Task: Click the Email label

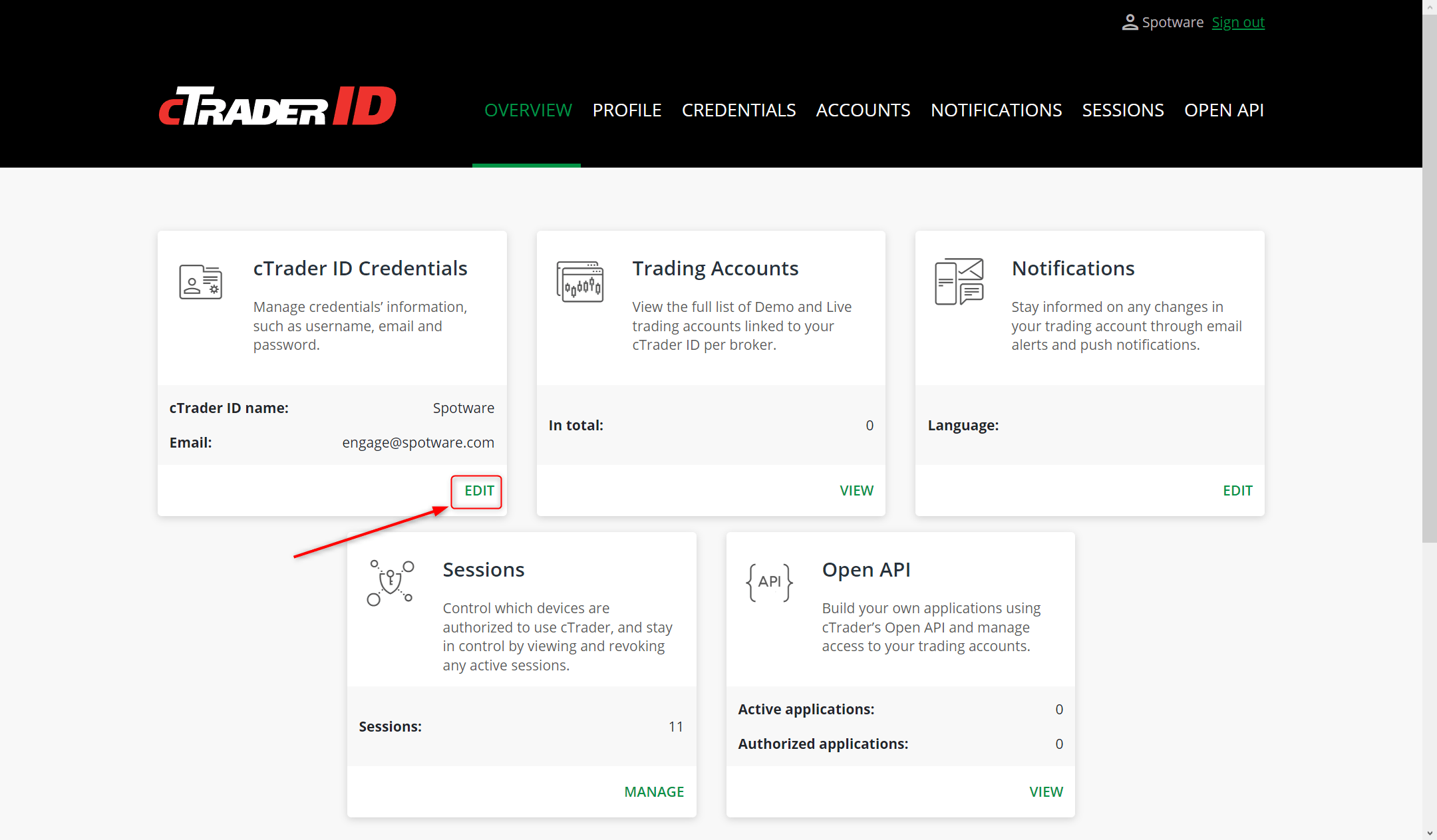Action: click(190, 443)
